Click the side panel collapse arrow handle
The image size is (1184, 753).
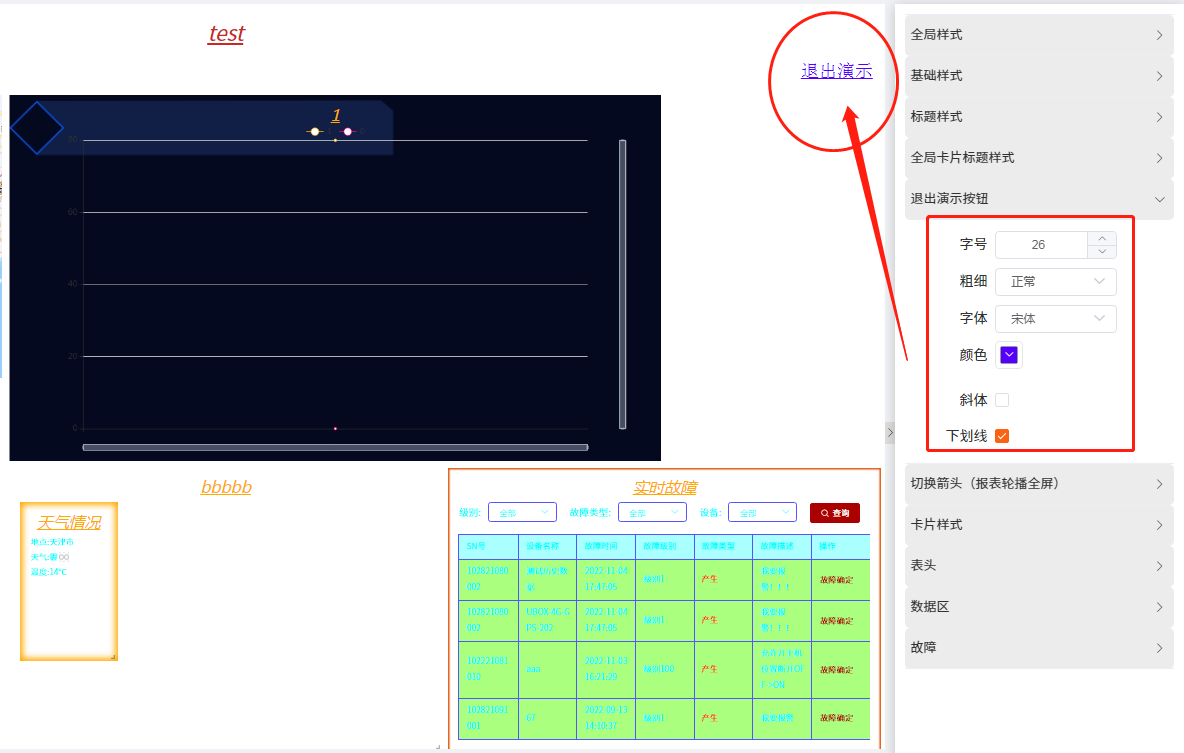(x=890, y=433)
